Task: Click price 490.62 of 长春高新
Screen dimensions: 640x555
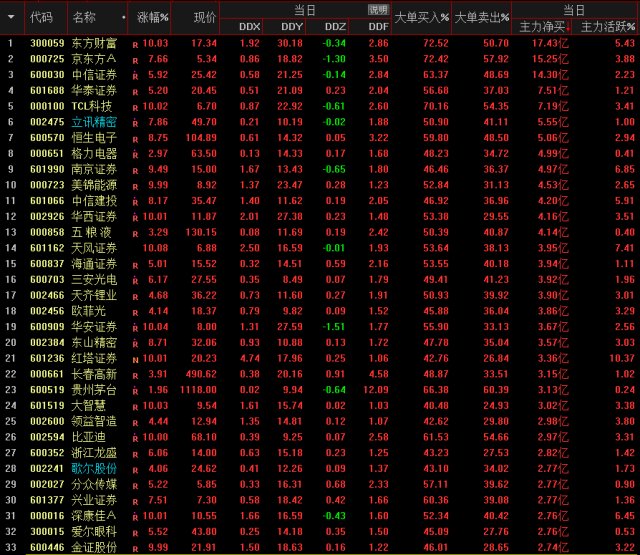Action: tap(201, 374)
